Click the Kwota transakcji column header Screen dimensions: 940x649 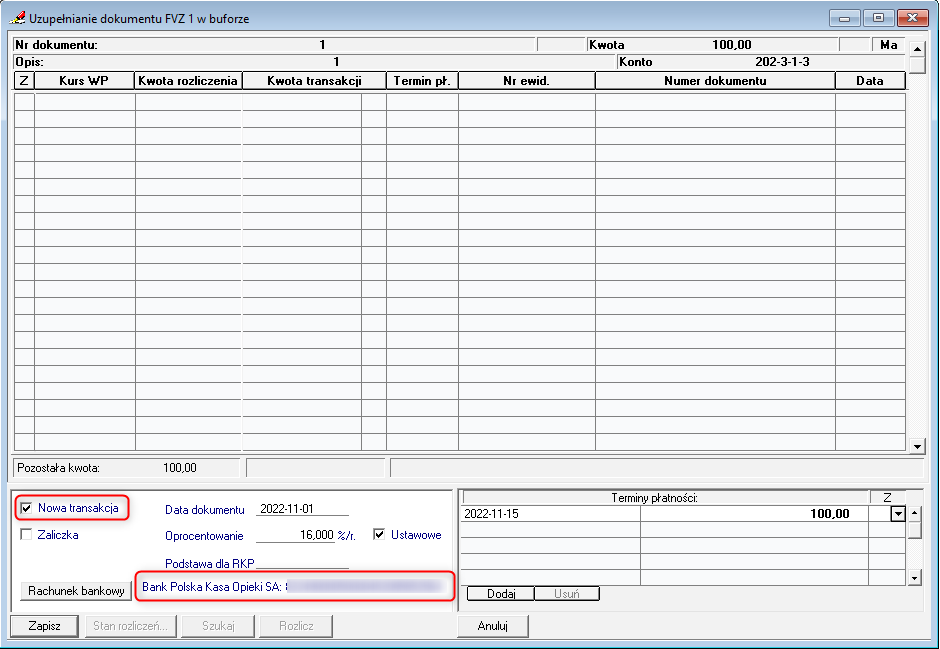(314, 81)
